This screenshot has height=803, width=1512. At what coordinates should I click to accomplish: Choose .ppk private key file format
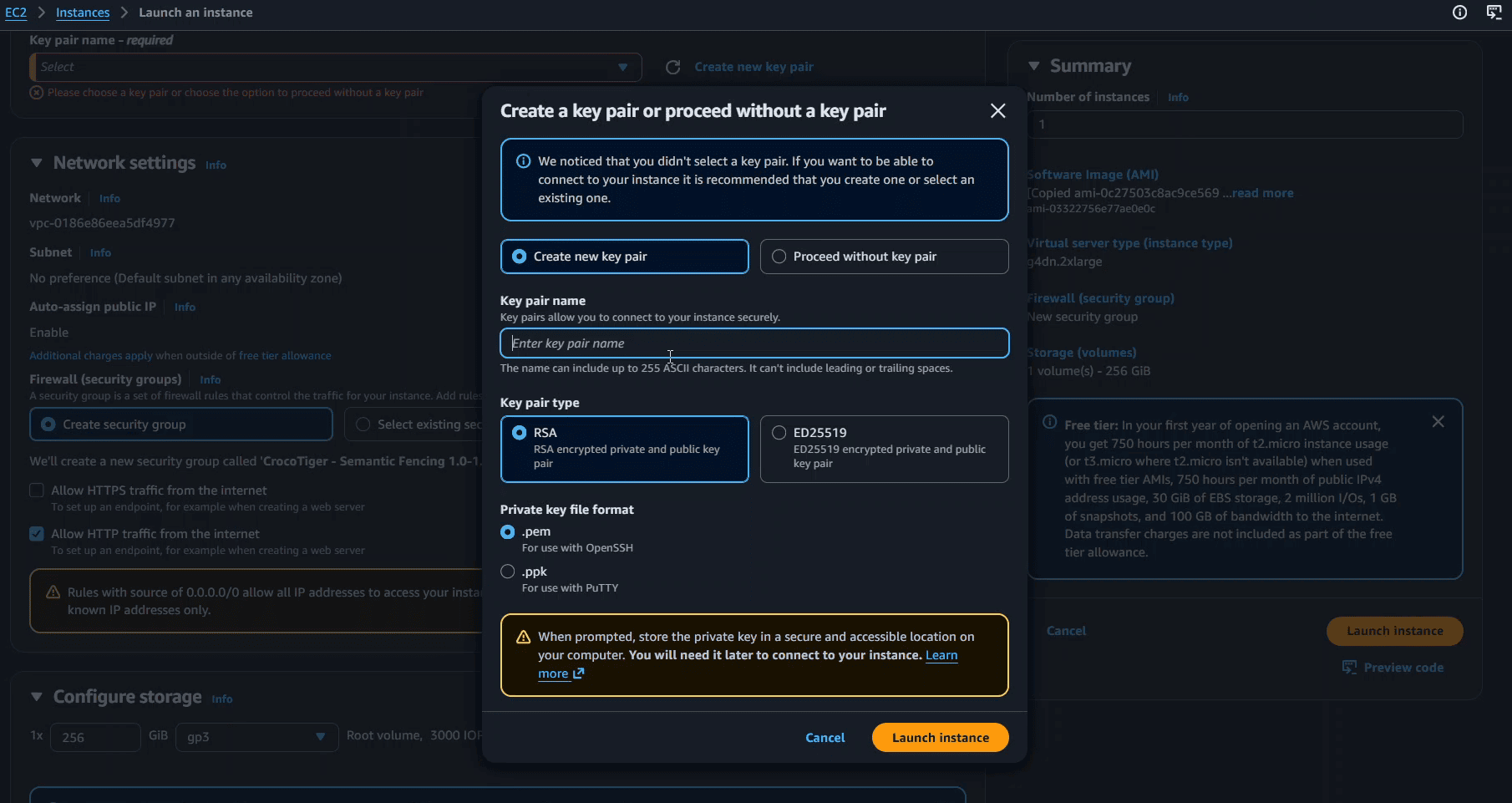[x=507, y=572]
